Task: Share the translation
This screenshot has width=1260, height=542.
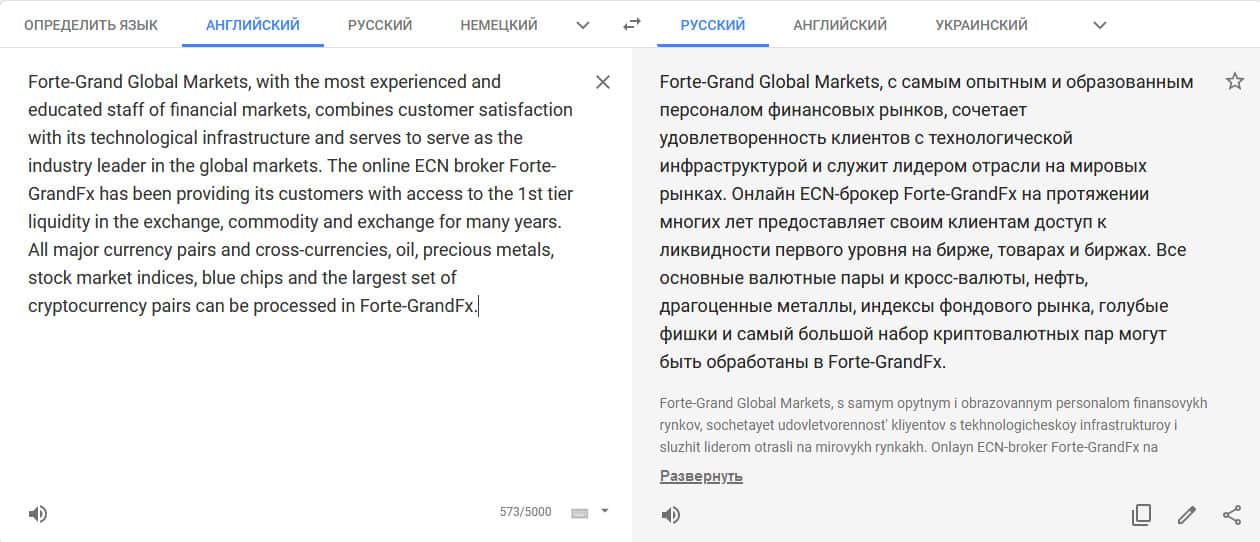Action: click(x=1232, y=515)
